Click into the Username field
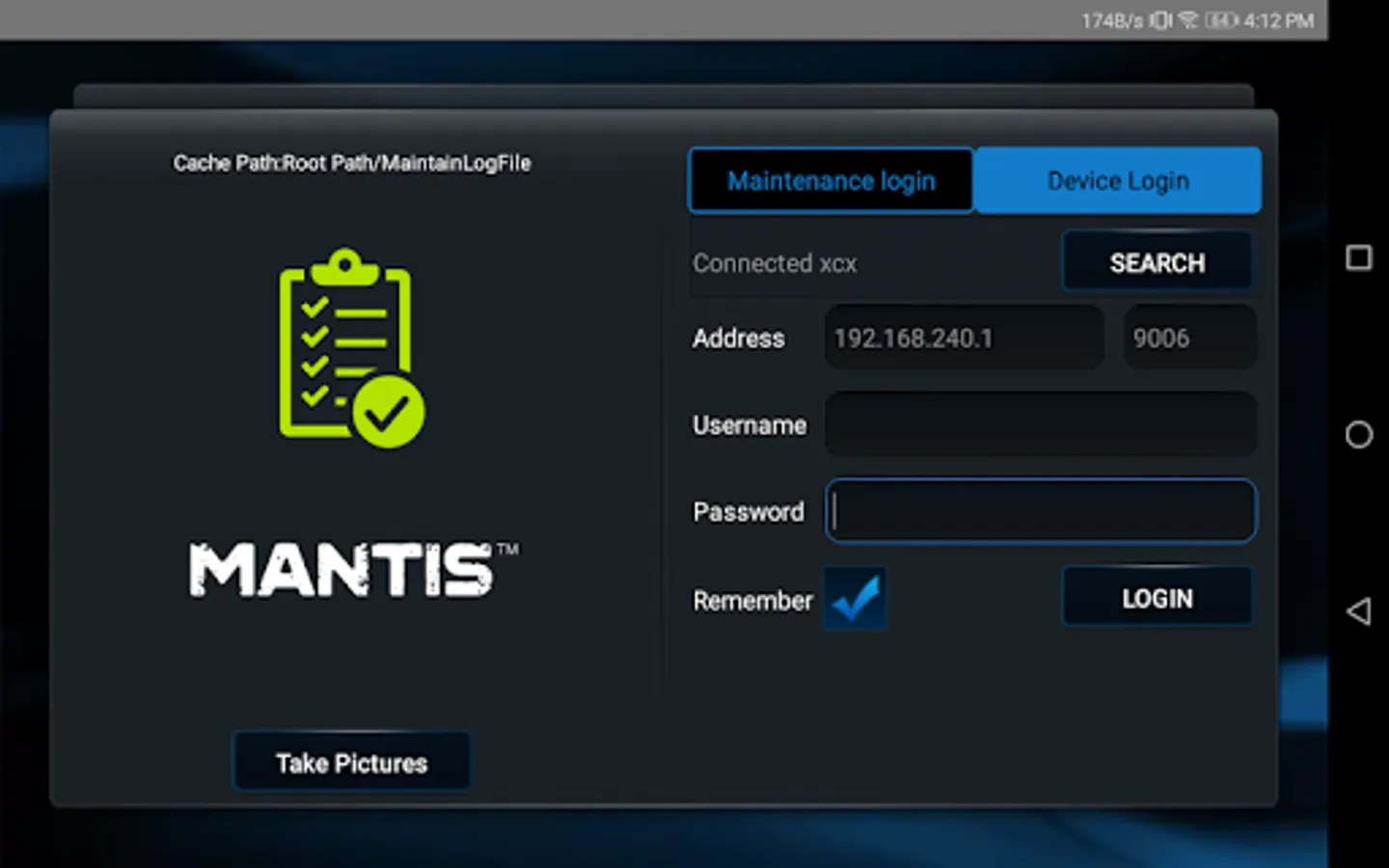 point(1041,424)
